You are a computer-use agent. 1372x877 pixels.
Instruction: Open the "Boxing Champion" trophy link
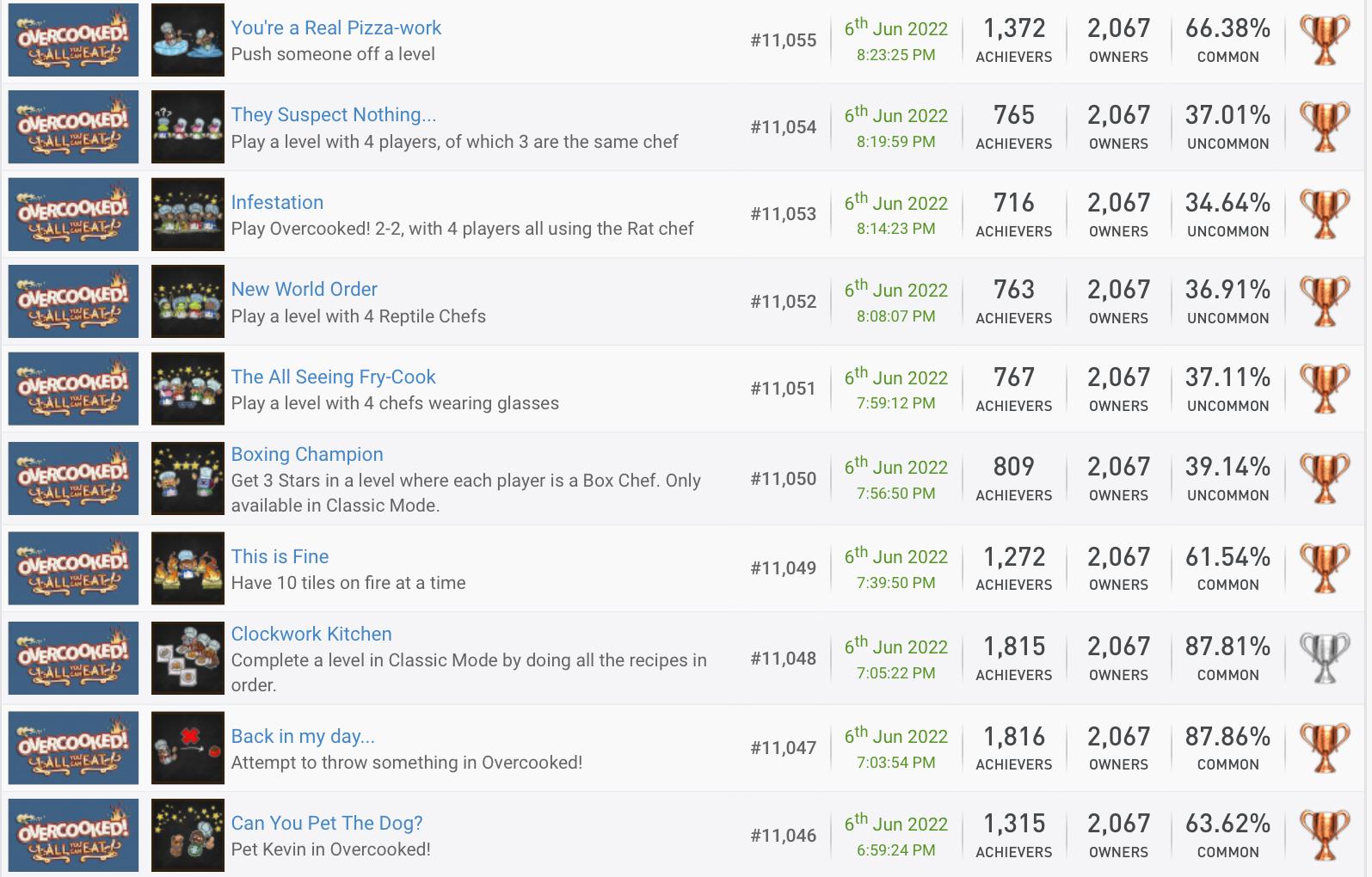(307, 454)
